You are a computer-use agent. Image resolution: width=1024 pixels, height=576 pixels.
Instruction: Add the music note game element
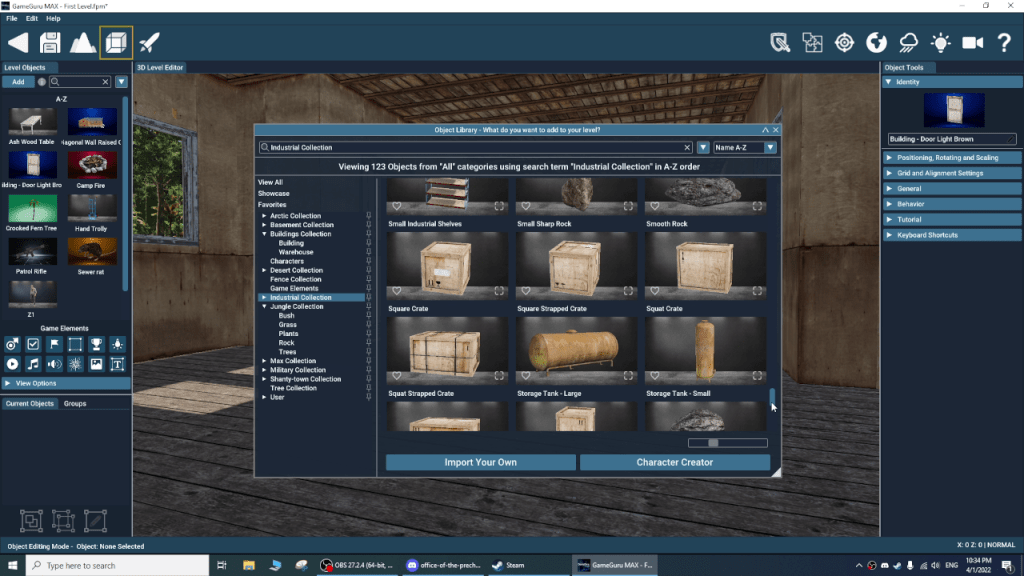click(33, 364)
